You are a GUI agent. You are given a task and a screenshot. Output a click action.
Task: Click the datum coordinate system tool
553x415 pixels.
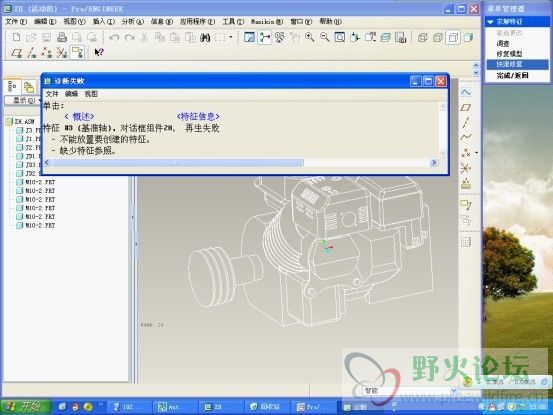[x=466, y=168]
